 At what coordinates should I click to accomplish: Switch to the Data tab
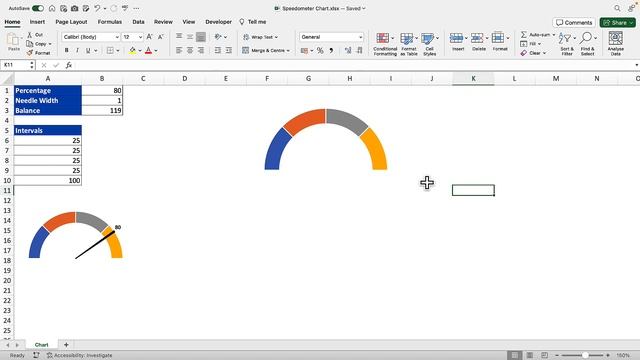click(138, 22)
